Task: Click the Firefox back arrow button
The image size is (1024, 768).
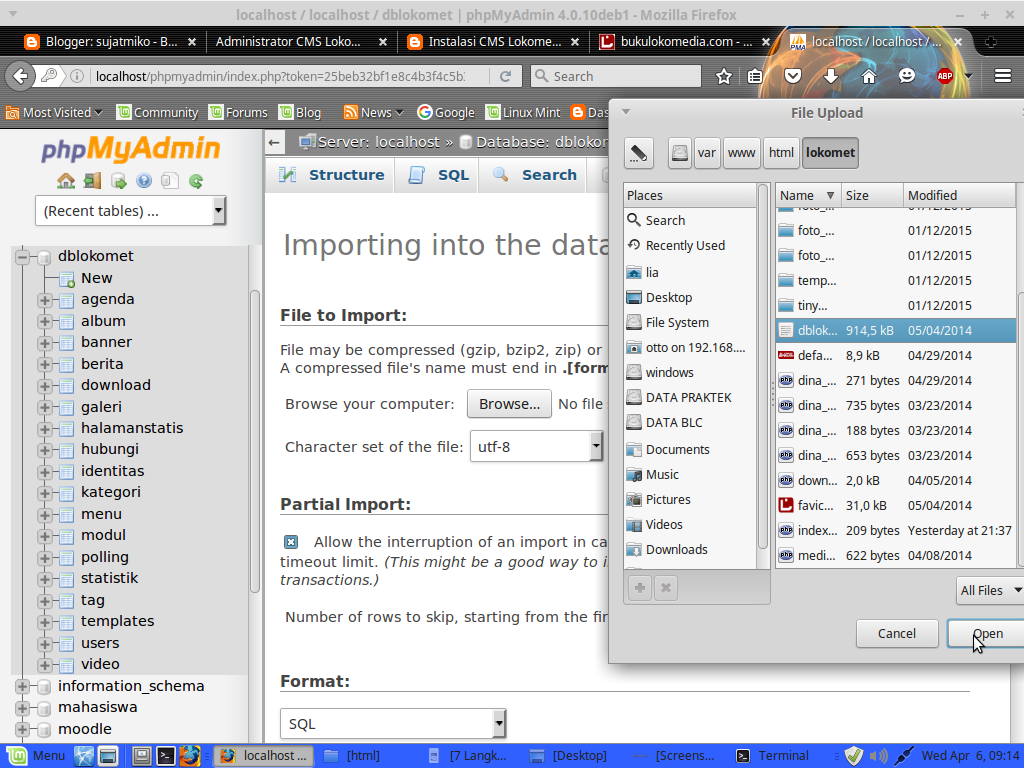Action: tap(20, 76)
